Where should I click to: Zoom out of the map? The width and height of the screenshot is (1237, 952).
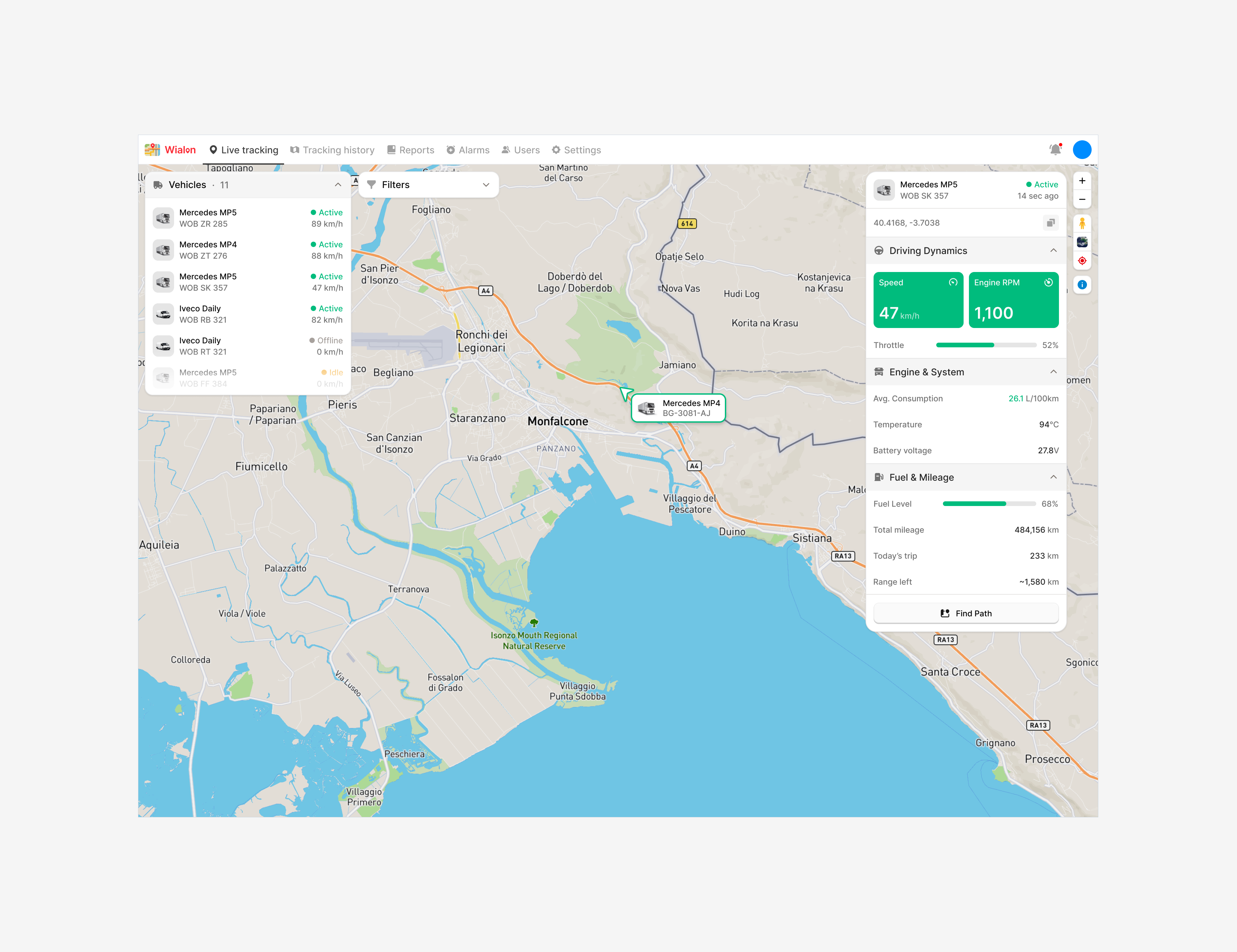coord(1082,199)
